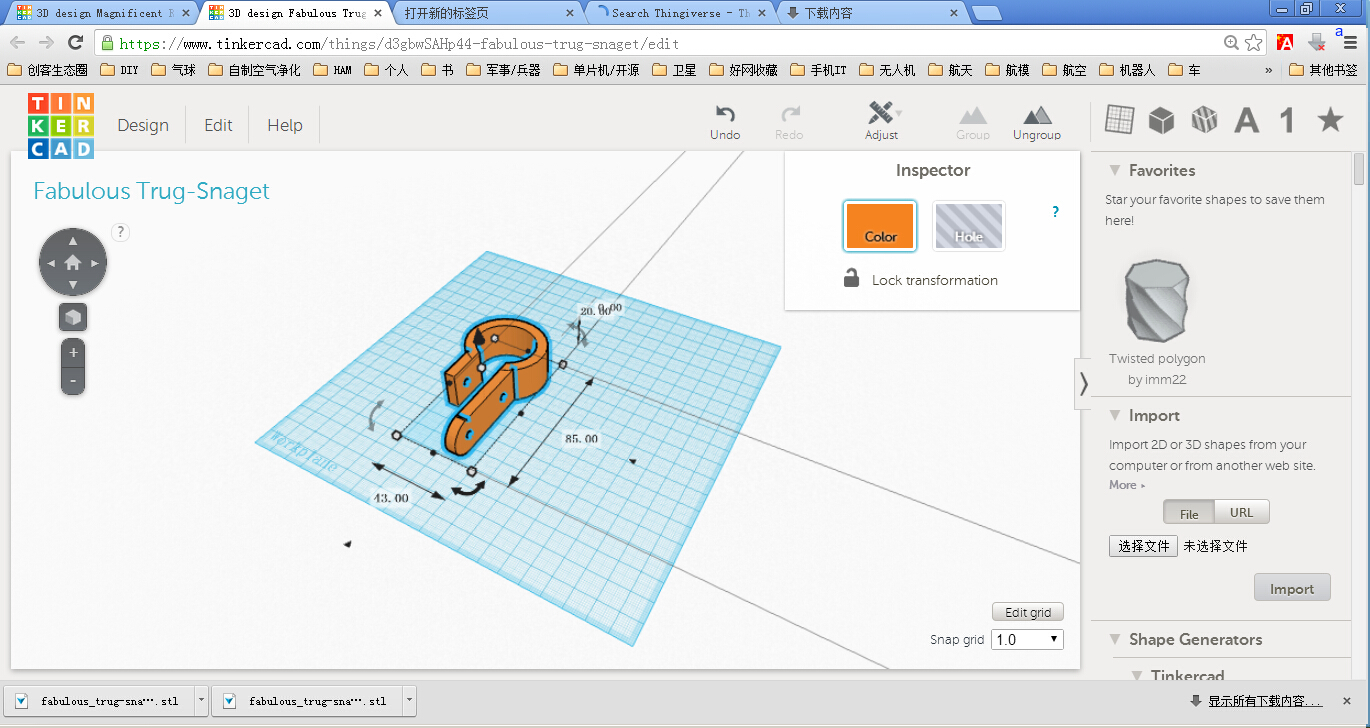Click the Group shapes icon
The width and height of the screenshot is (1370, 728).
pyautogui.click(x=972, y=115)
